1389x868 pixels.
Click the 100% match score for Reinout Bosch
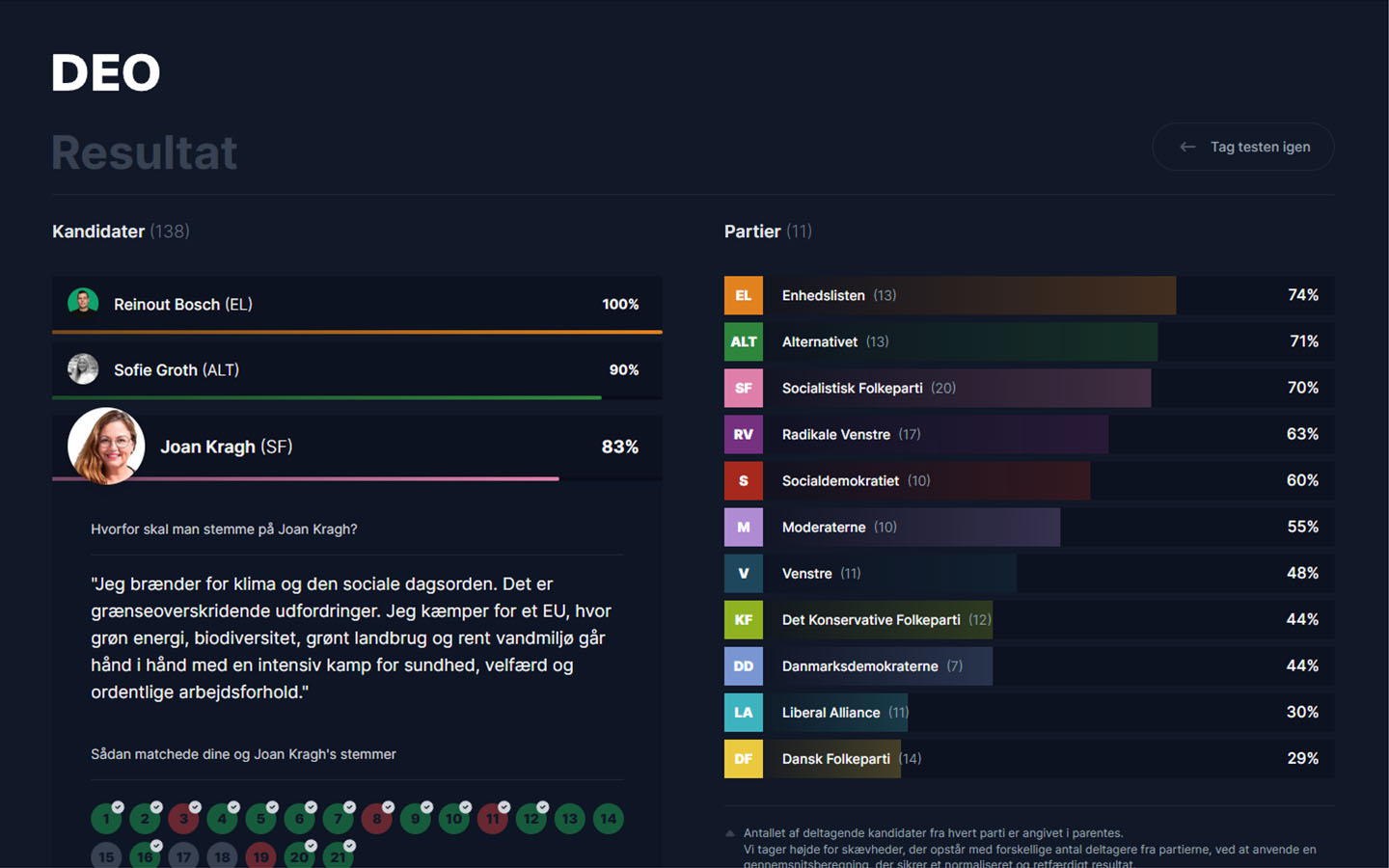click(x=620, y=304)
